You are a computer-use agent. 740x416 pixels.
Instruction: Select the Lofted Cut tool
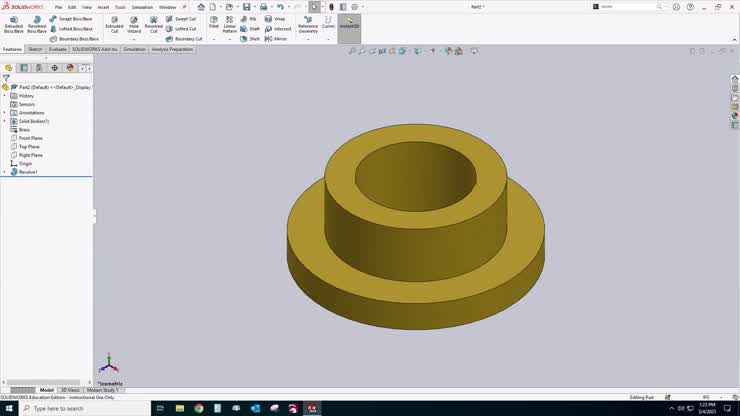[181, 29]
